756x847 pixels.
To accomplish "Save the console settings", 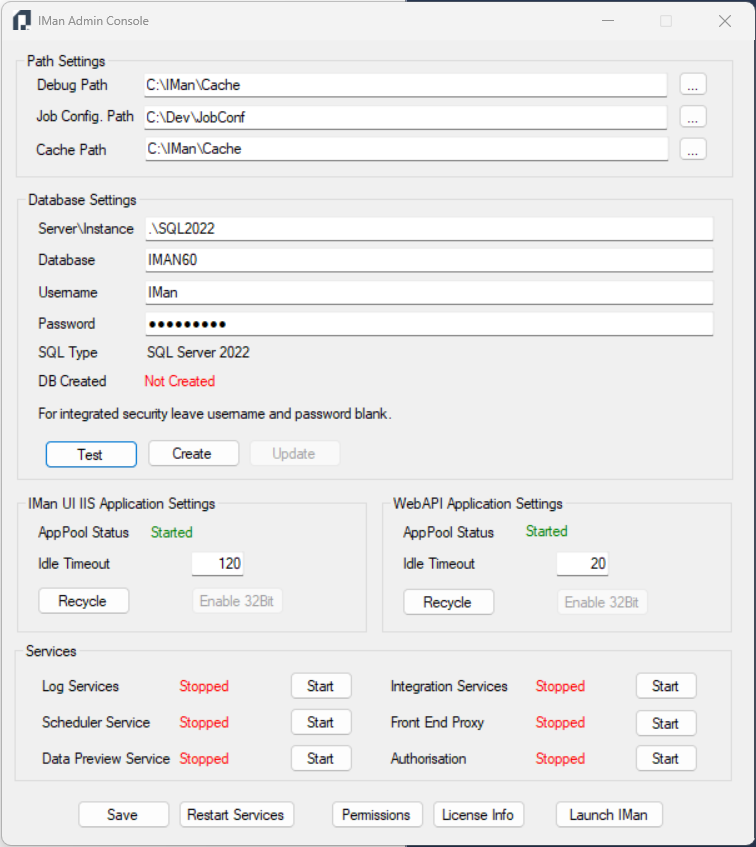I will click(x=124, y=815).
